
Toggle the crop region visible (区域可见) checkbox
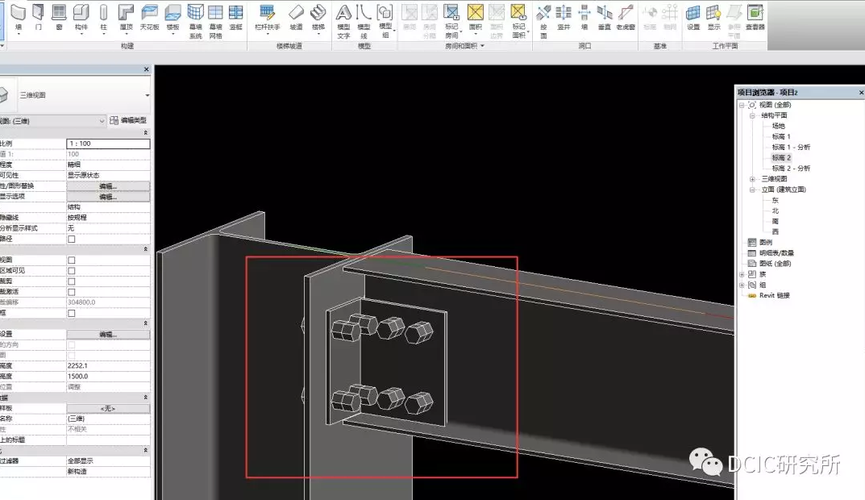tap(72, 271)
